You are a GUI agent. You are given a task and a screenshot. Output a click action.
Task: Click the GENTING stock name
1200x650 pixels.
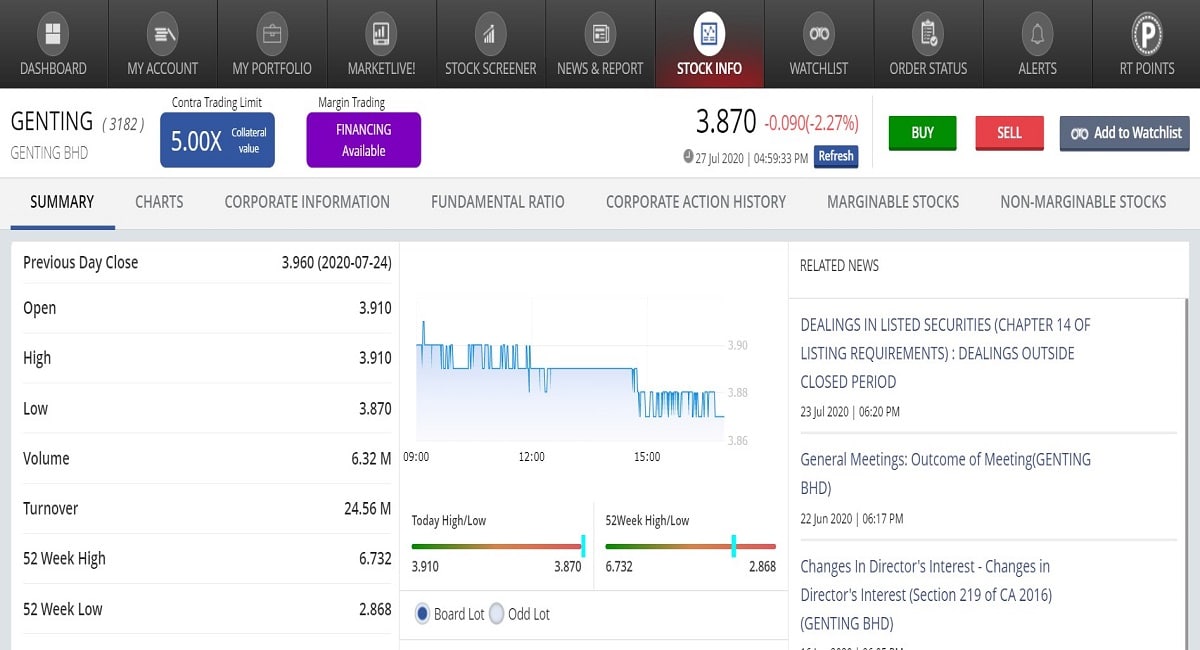pos(51,122)
